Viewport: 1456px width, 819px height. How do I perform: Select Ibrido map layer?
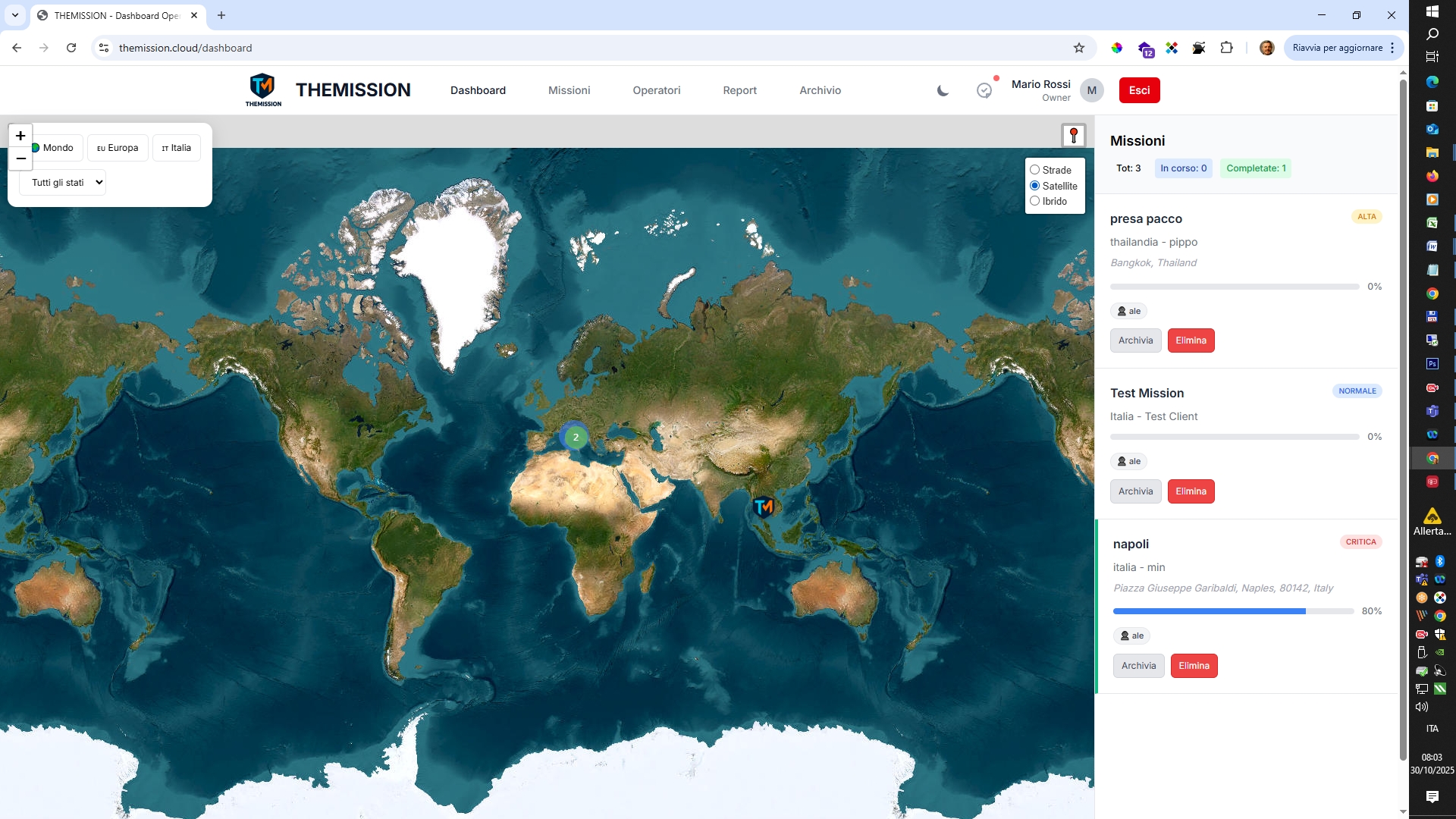pyautogui.click(x=1034, y=201)
